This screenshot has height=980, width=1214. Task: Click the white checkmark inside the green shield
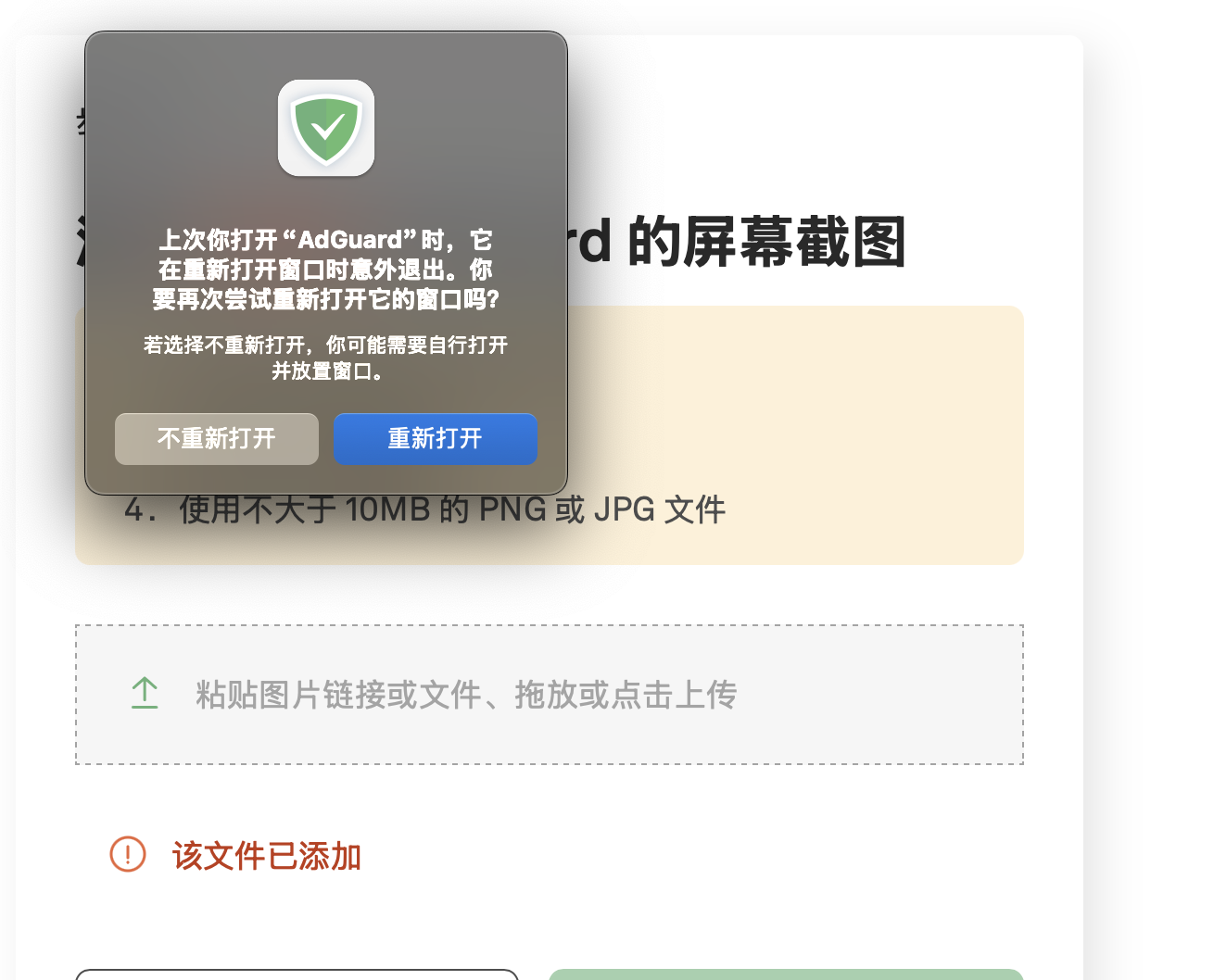326,126
